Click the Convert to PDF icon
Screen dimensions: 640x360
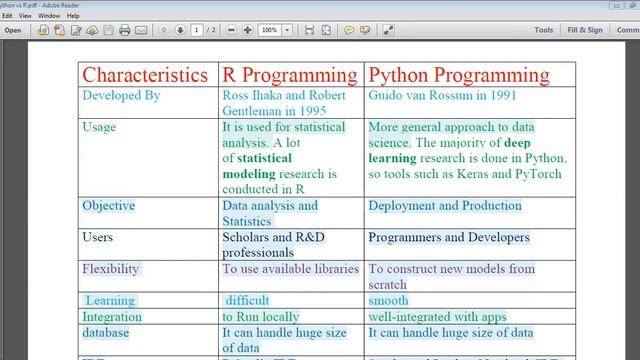click(59, 30)
